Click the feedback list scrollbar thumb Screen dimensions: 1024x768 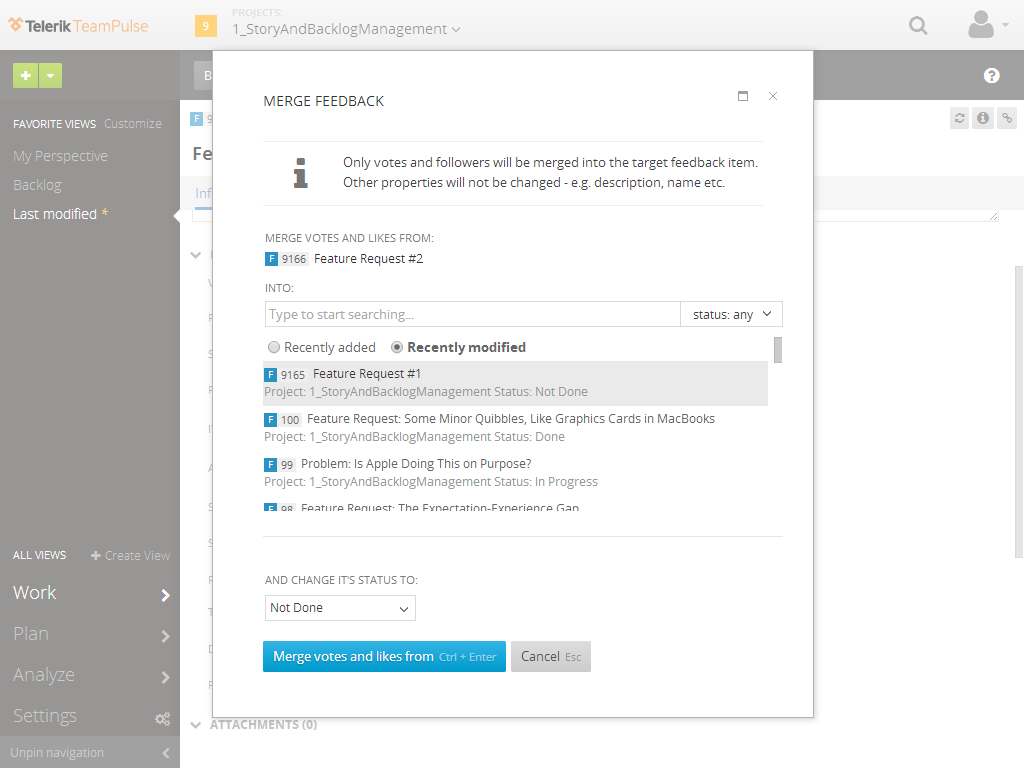click(778, 349)
